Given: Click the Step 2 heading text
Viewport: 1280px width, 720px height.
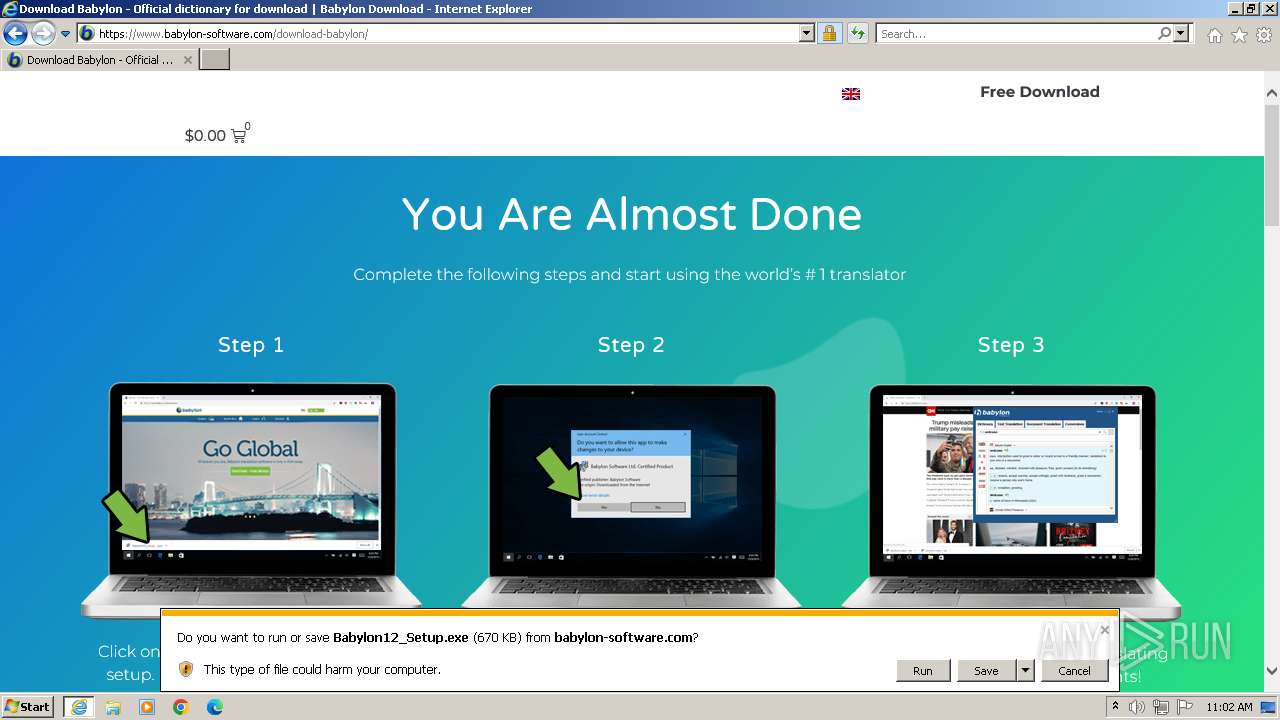Looking at the screenshot, I should (631, 345).
